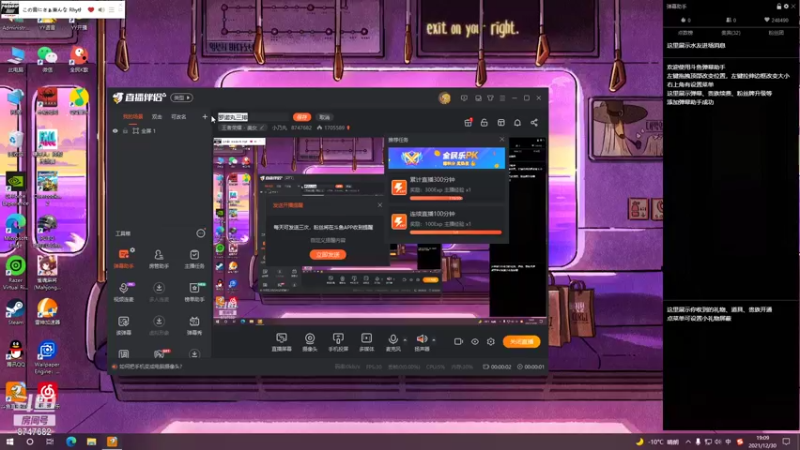This screenshot has height=450, width=800.
Task: Open Windows Start menu
Action: (x=10, y=442)
